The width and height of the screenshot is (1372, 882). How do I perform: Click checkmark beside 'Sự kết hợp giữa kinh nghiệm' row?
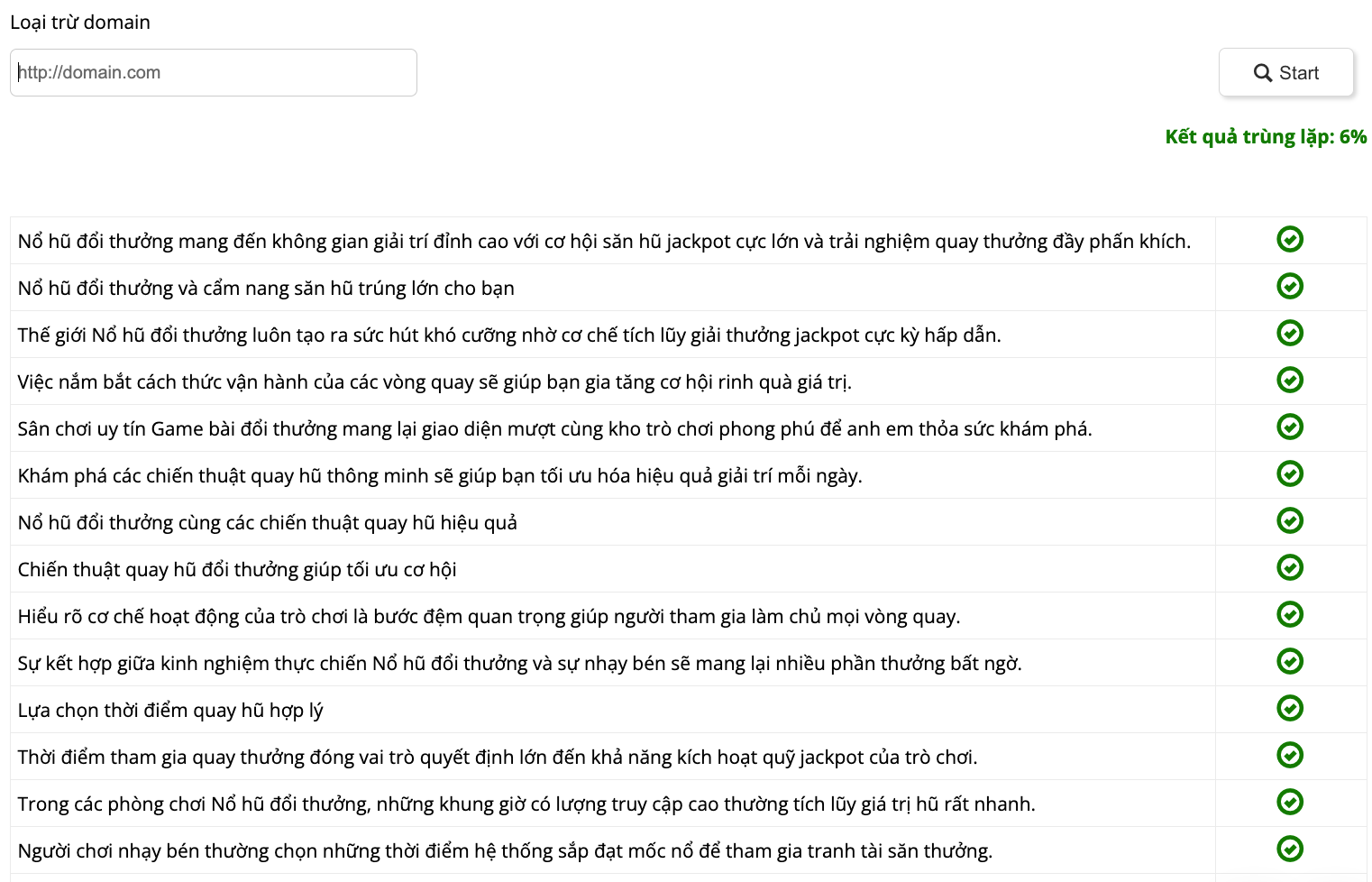(x=1290, y=661)
